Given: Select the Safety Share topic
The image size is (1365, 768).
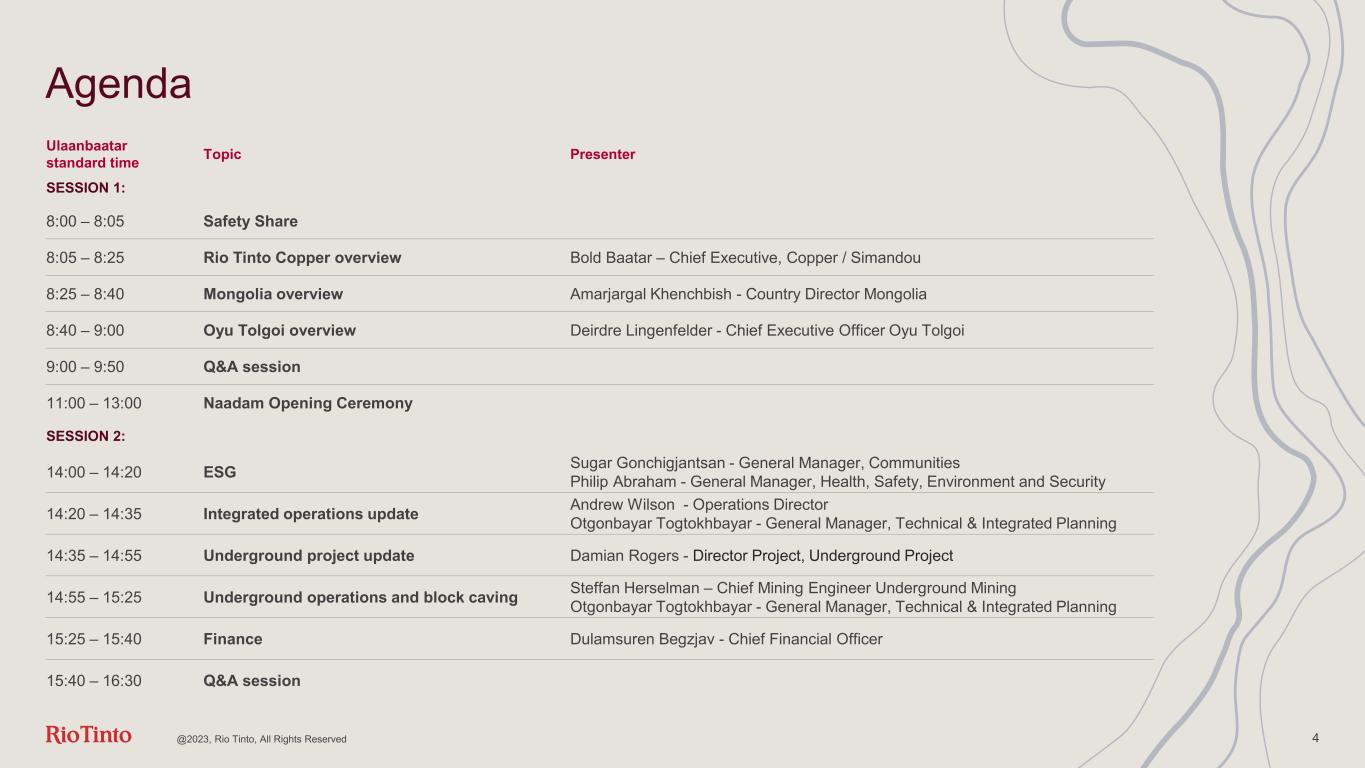Looking at the screenshot, I should tap(250, 221).
